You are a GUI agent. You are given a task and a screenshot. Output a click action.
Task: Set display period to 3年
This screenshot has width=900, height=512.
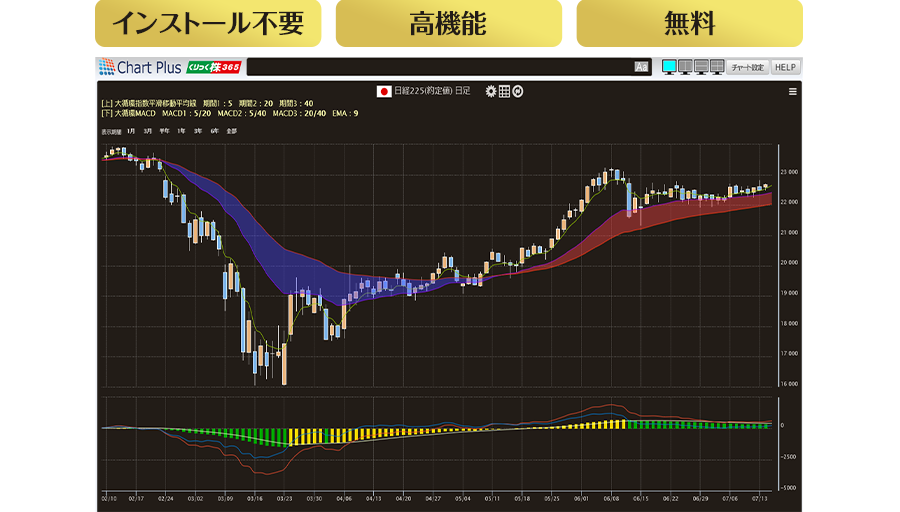click(x=198, y=131)
